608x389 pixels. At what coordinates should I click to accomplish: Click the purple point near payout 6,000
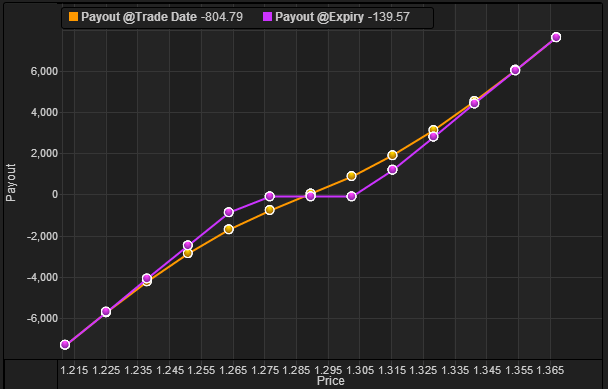coord(515,70)
